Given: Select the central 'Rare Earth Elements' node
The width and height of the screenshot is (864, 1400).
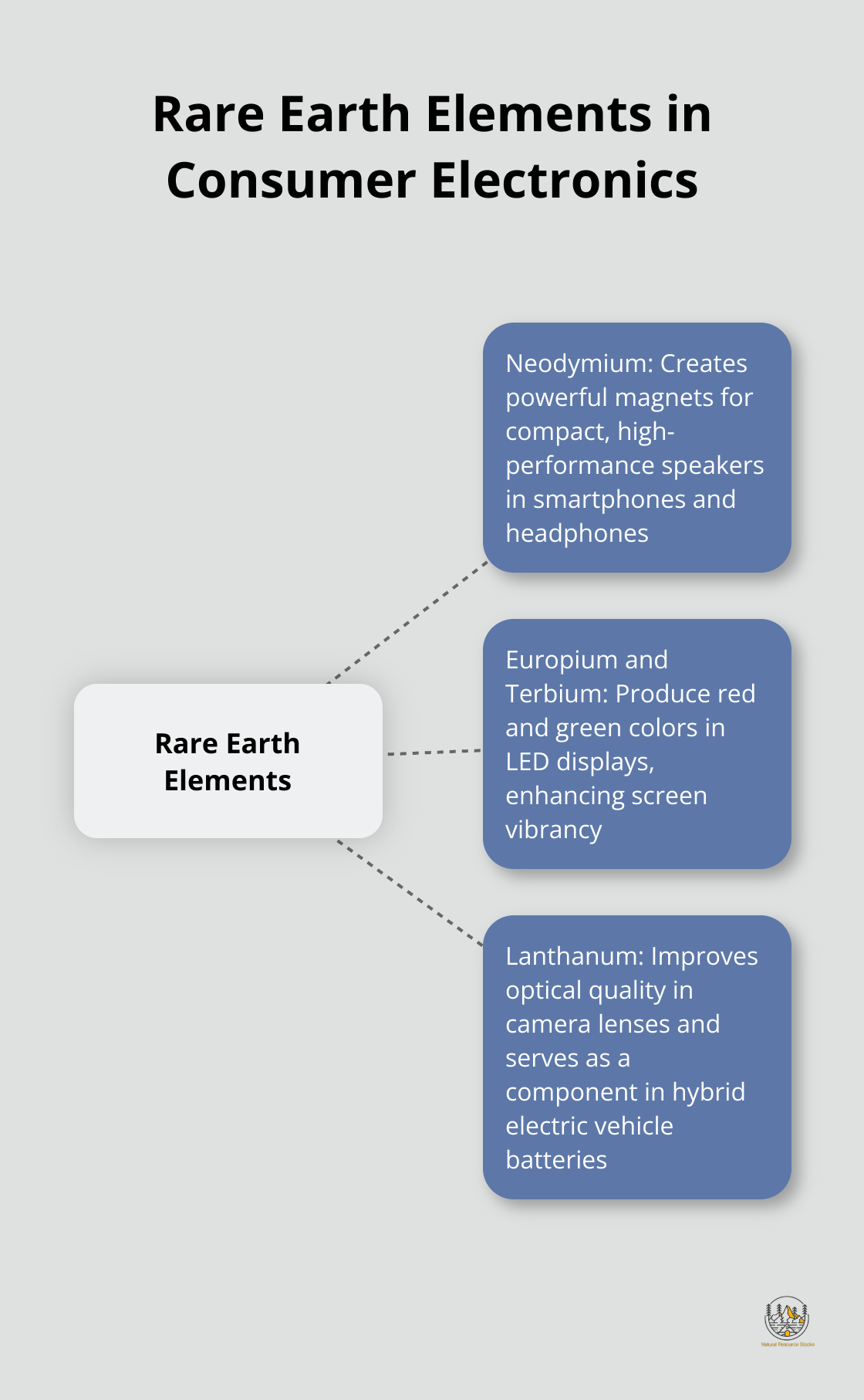Looking at the screenshot, I should (228, 761).
